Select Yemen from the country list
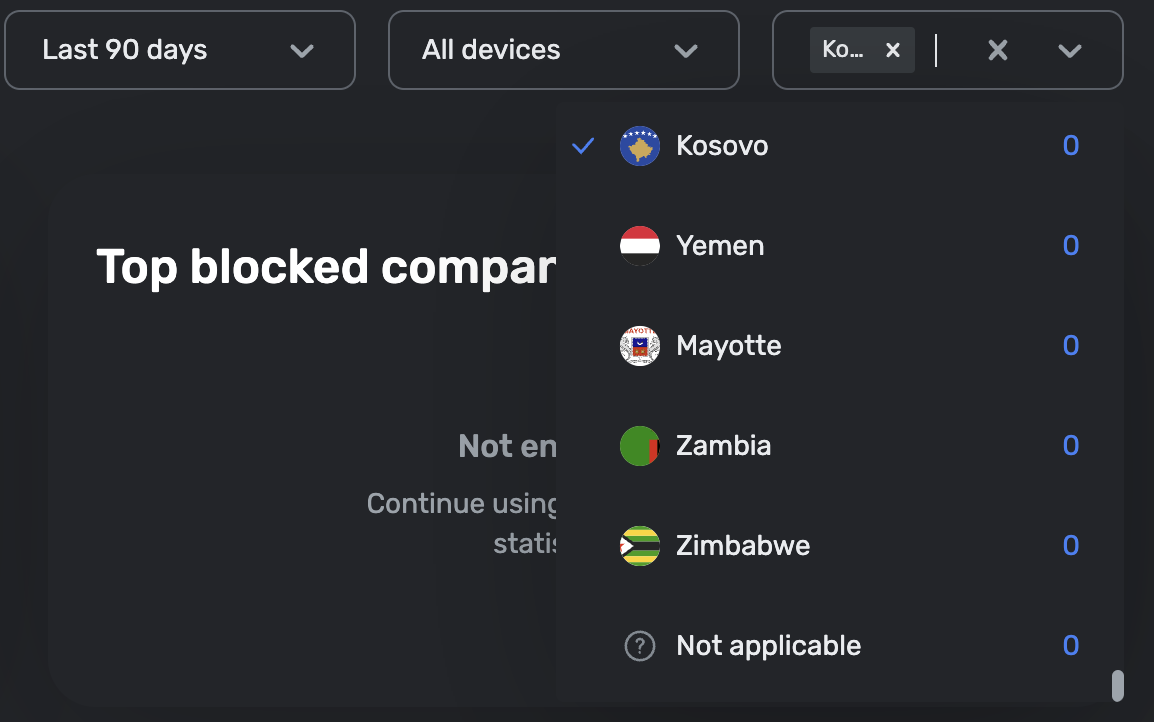This screenshot has width=1154, height=722. click(x=720, y=246)
